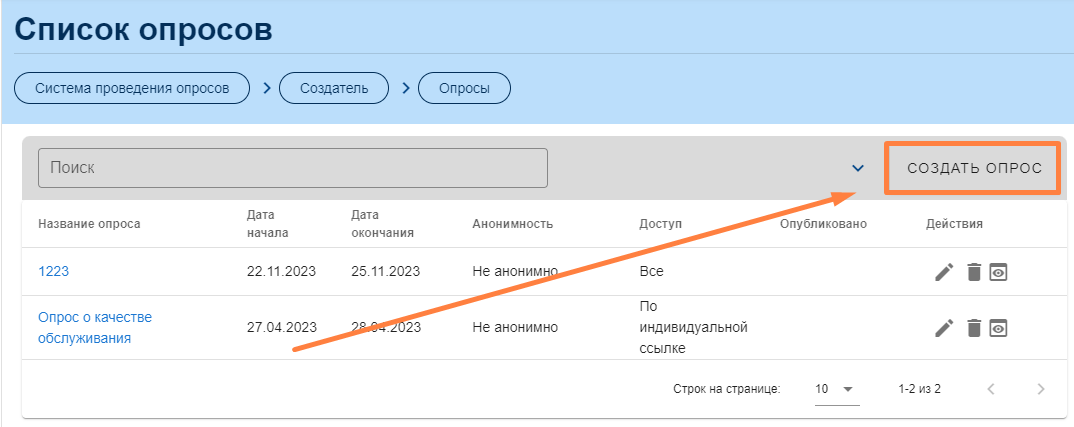Sort by the Дата окончания column header

(382, 224)
